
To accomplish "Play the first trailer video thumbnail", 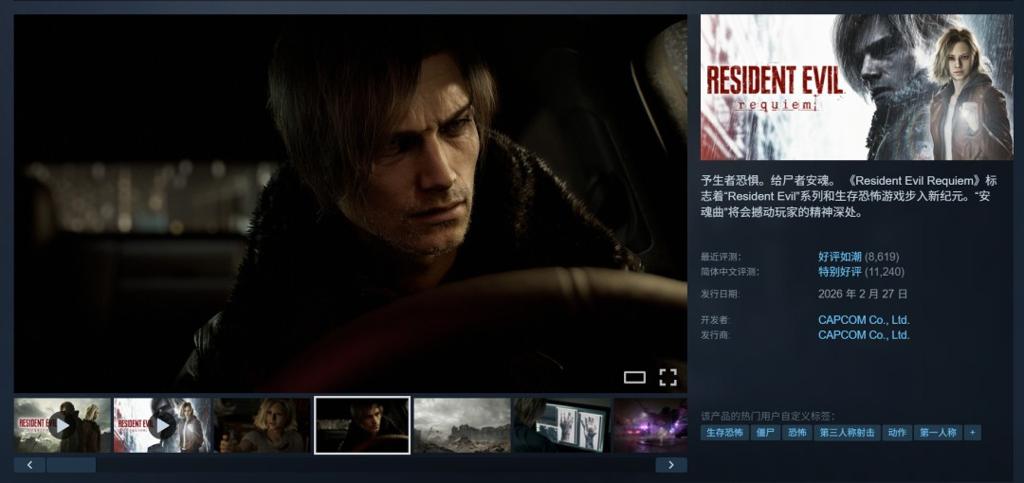I will point(62,425).
